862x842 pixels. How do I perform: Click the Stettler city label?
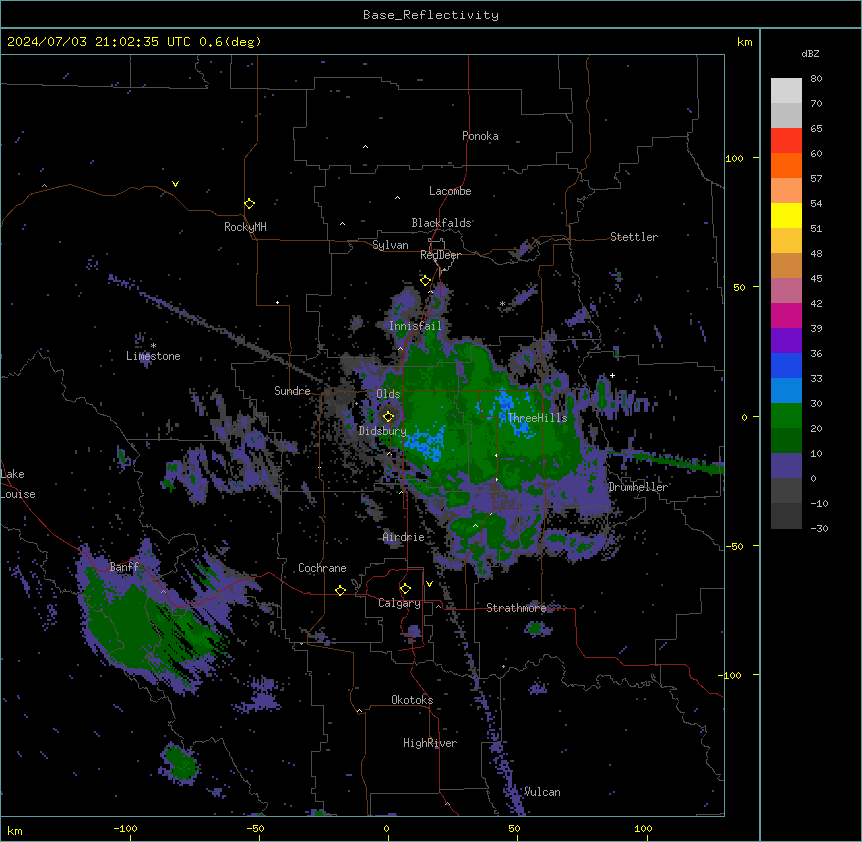tap(634, 237)
